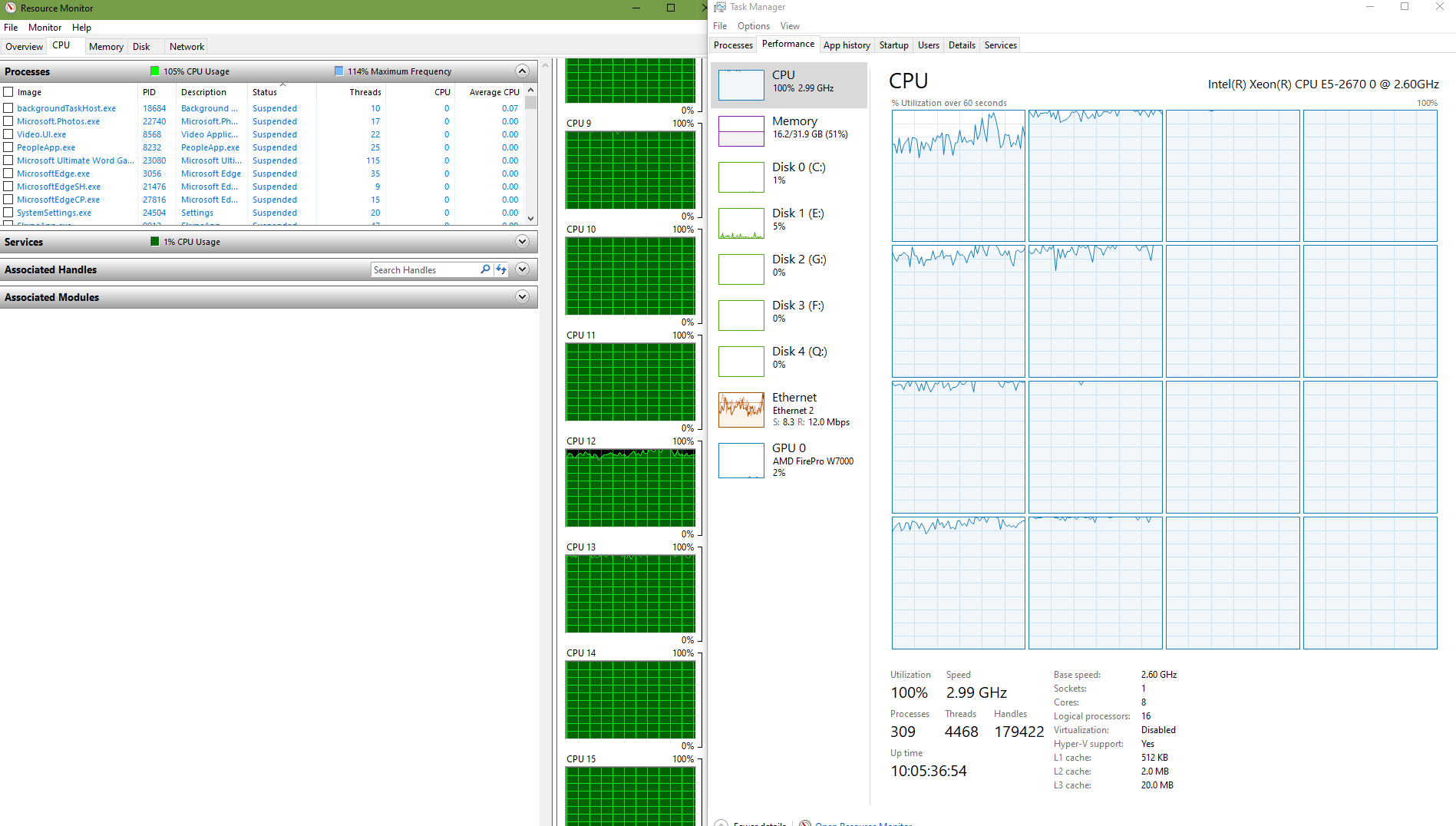Switch to the App history tab

847,45
